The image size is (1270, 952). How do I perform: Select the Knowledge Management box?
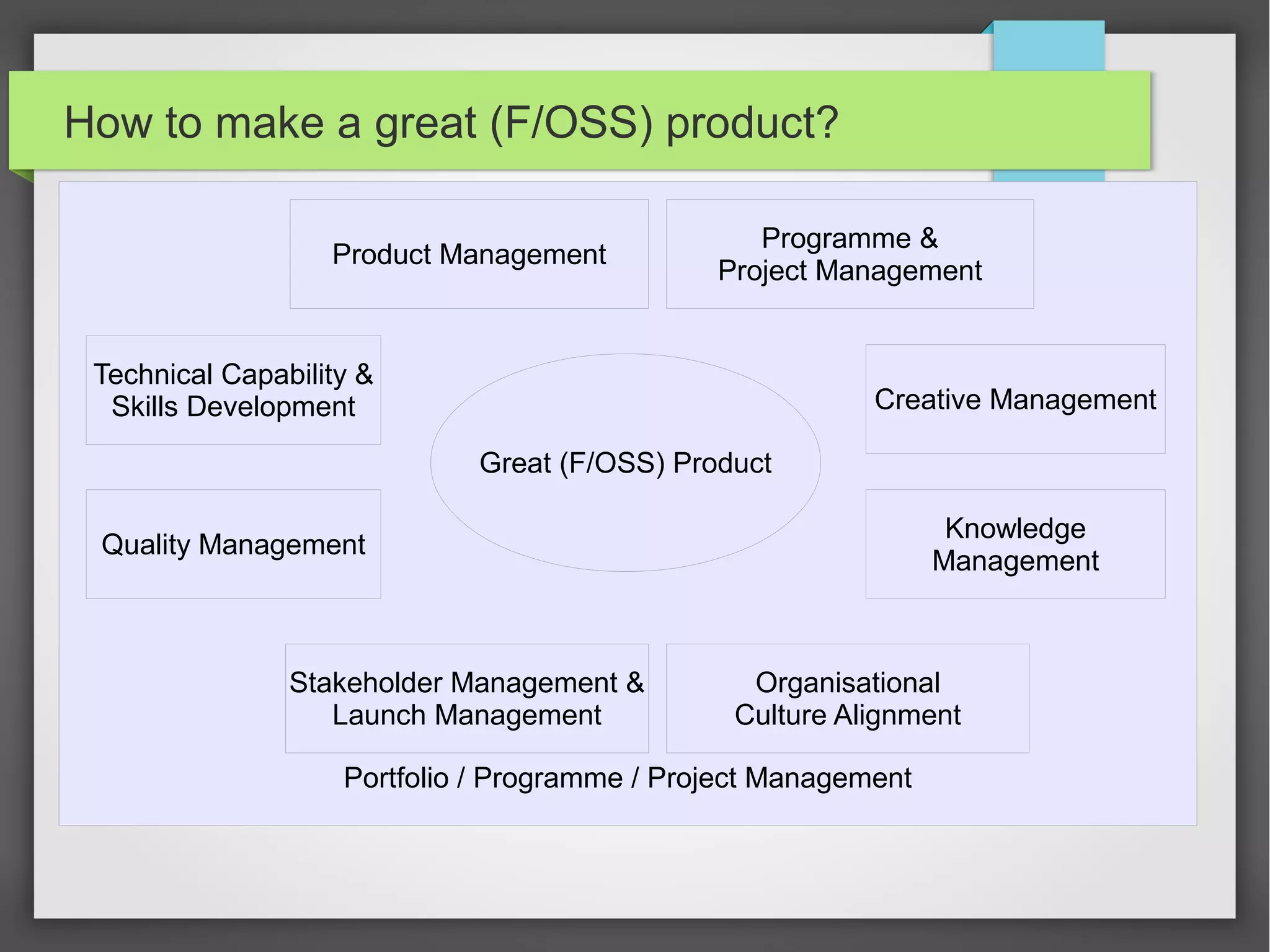(x=1015, y=544)
